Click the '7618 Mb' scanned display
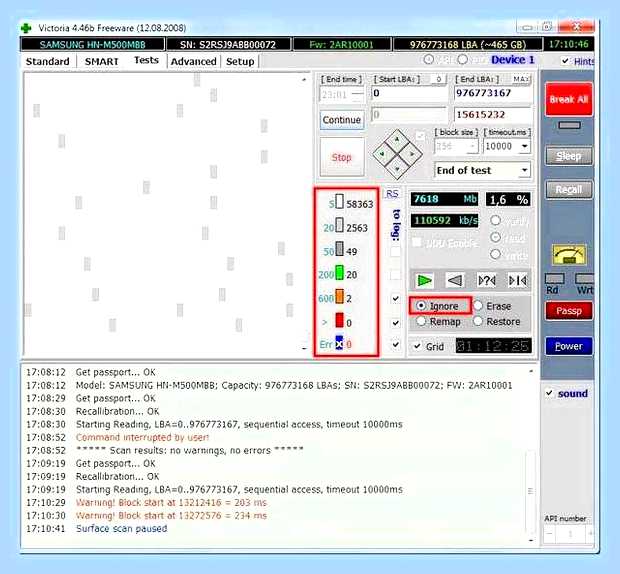The image size is (620, 574). click(x=444, y=199)
